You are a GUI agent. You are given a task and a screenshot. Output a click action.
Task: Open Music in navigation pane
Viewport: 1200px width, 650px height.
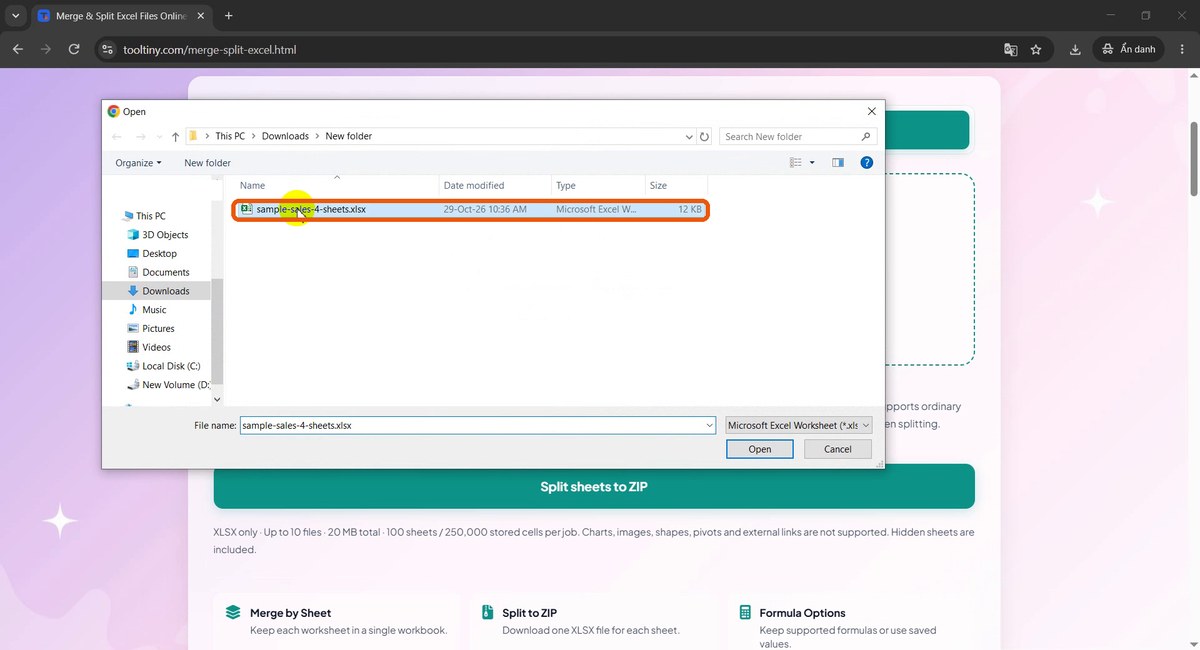tap(146, 310)
